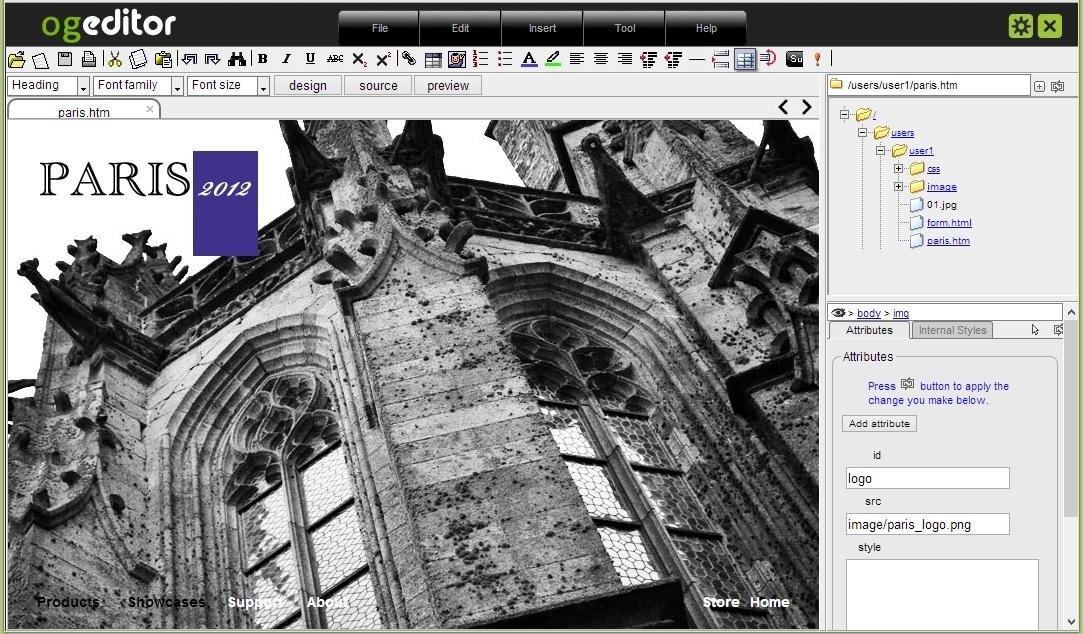Toggle underline formatting
Image resolution: width=1083 pixels, height=634 pixels.
310,58
